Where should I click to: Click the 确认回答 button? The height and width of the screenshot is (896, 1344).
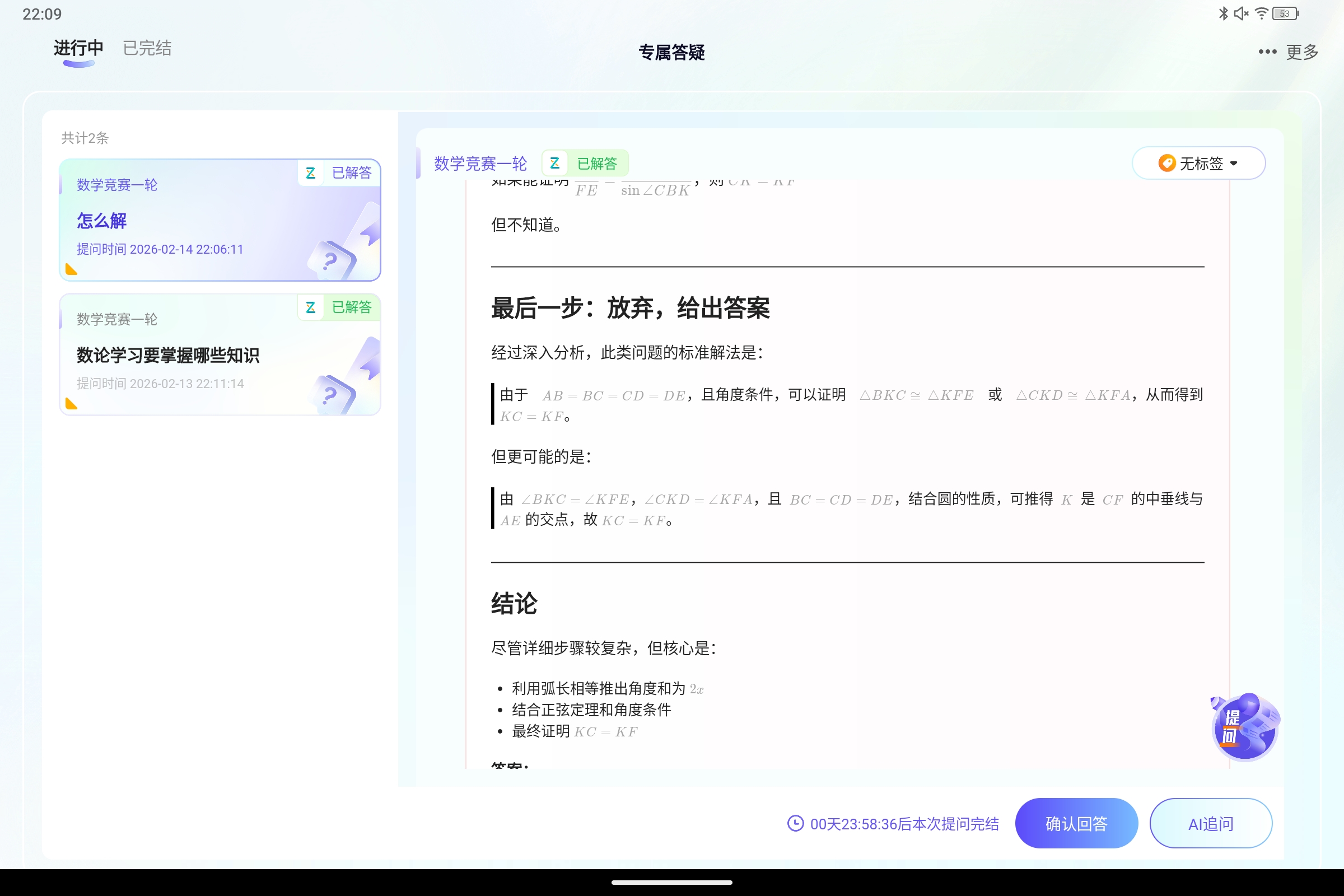pyautogui.click(x=1076, y=823)
